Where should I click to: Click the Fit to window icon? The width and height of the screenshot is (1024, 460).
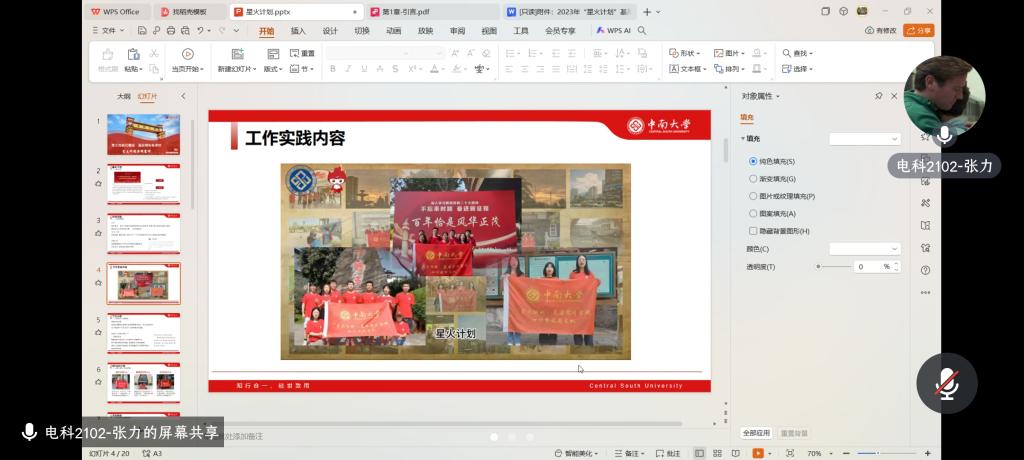(790, 453)
